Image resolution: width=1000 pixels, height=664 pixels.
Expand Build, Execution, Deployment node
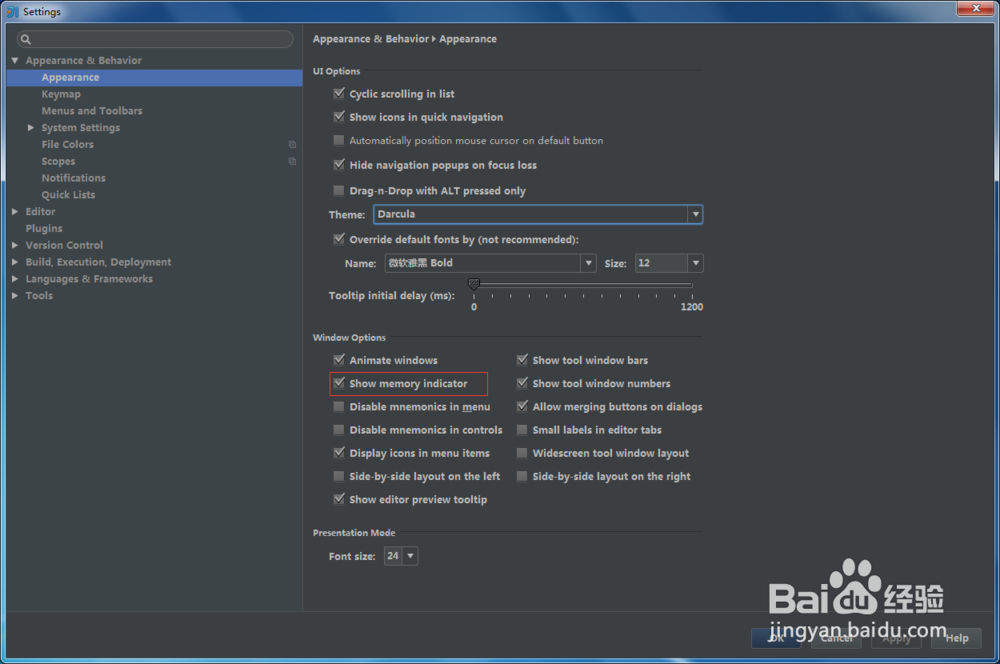pyautogui.click(x=15, y=262)
